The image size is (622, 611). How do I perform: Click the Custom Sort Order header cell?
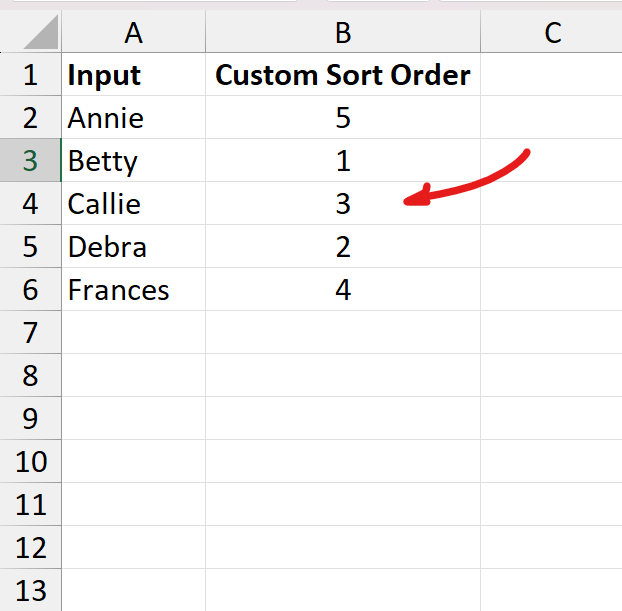(342, 75)
